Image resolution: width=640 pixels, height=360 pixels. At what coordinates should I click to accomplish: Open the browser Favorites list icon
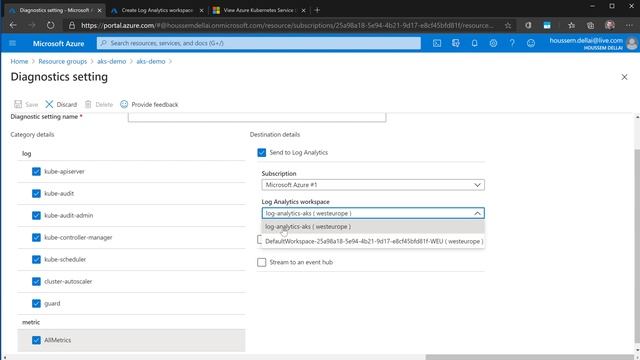(x=571, y=25)
